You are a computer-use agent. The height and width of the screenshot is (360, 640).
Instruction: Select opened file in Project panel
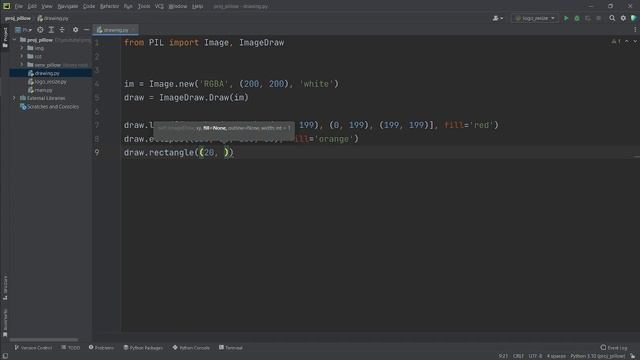tap(40, 30)
